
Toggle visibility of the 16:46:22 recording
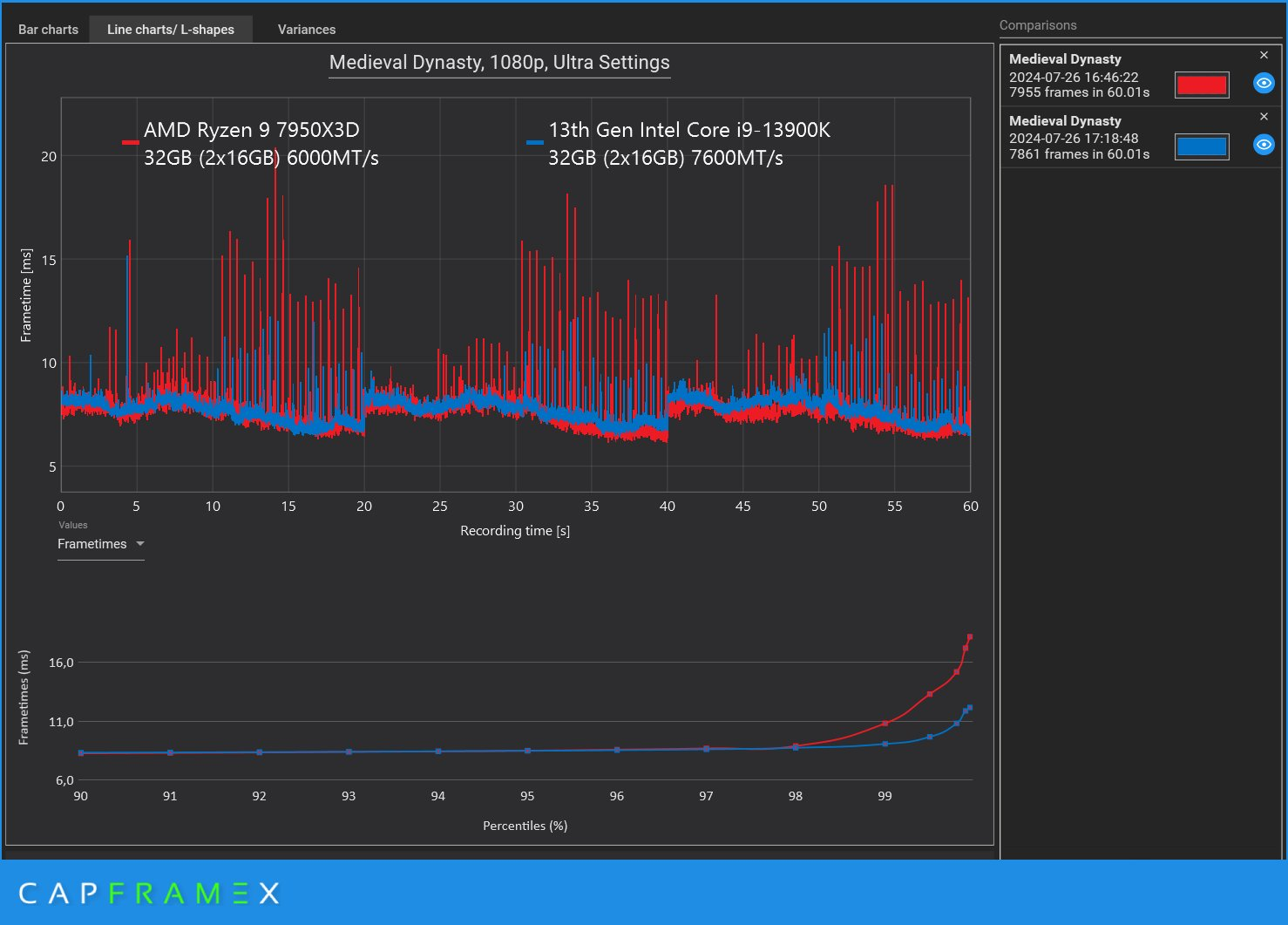pyautogui.click(x=1264, y=83)
